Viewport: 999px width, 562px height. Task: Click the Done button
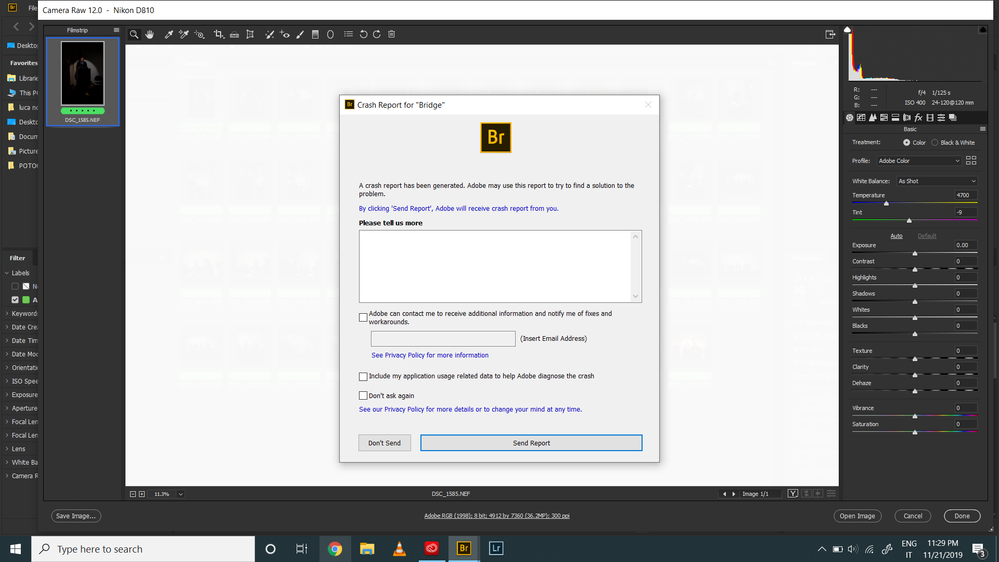click(962, 516)
